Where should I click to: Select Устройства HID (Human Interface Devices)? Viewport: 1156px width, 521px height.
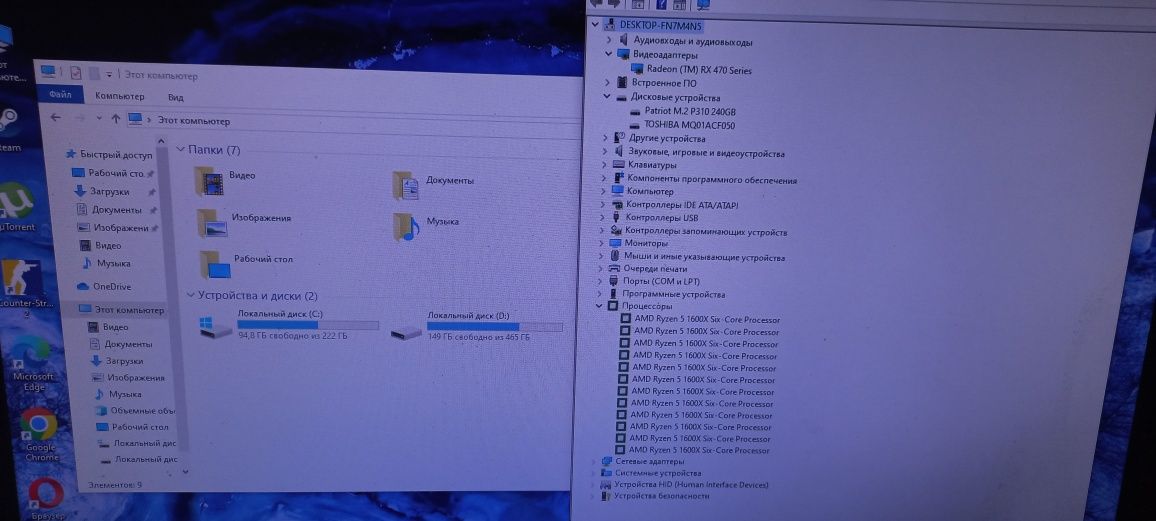pyautogui.click(x=691, y=485)
